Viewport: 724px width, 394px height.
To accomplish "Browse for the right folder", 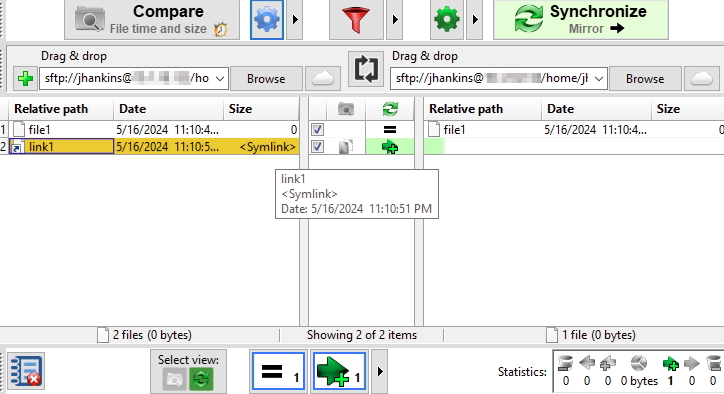I will pyautogui.click(x=645, y=79).
